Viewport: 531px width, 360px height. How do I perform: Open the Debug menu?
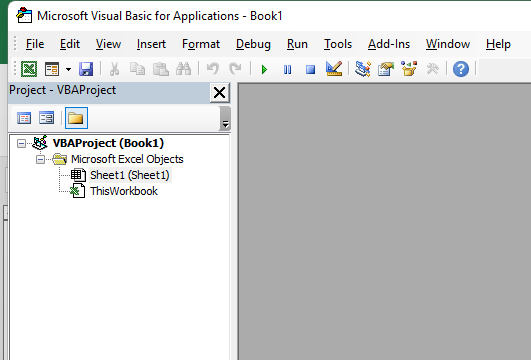[253, 44]
